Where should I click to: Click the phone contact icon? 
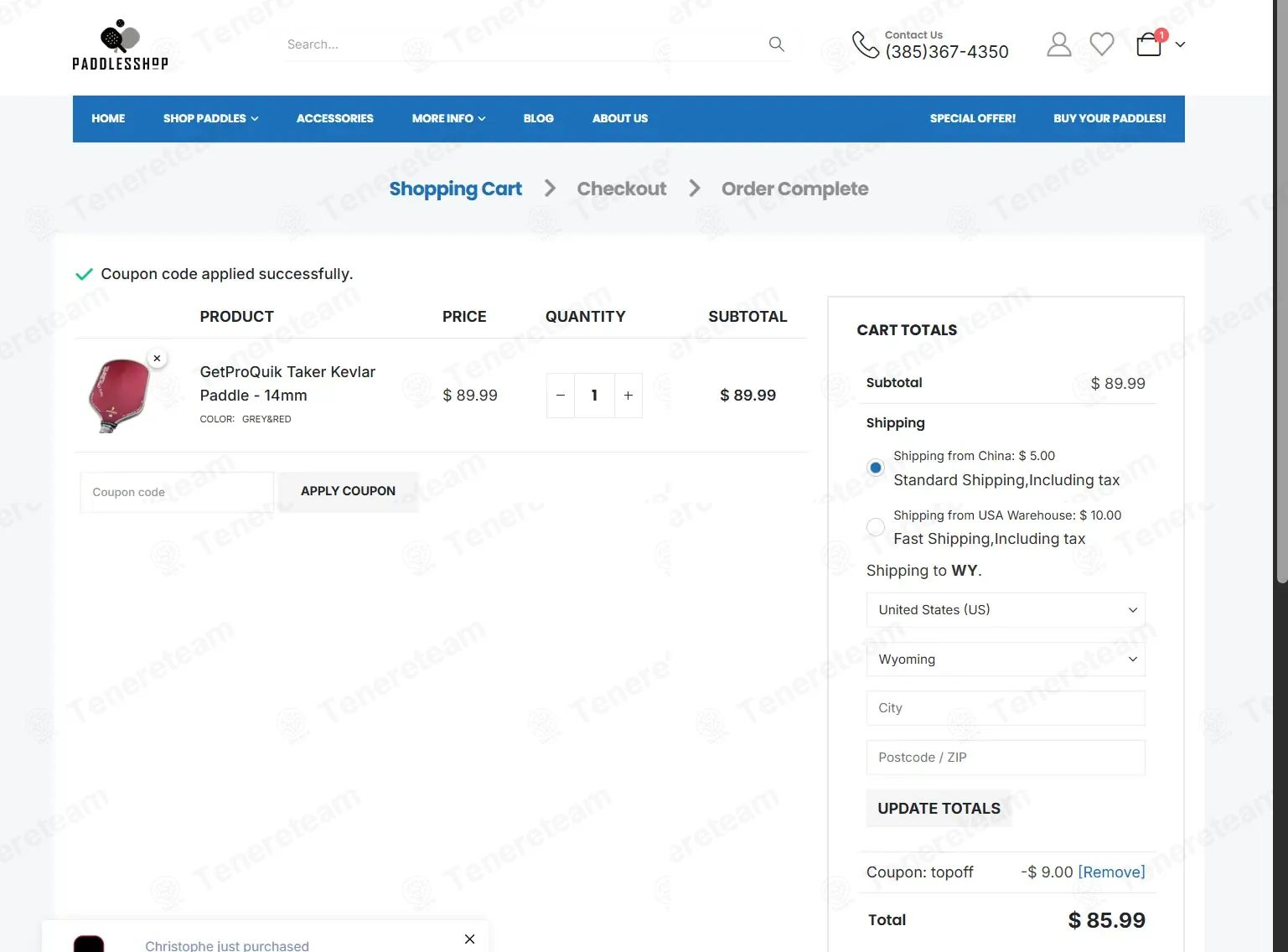[x=865, y=44]
